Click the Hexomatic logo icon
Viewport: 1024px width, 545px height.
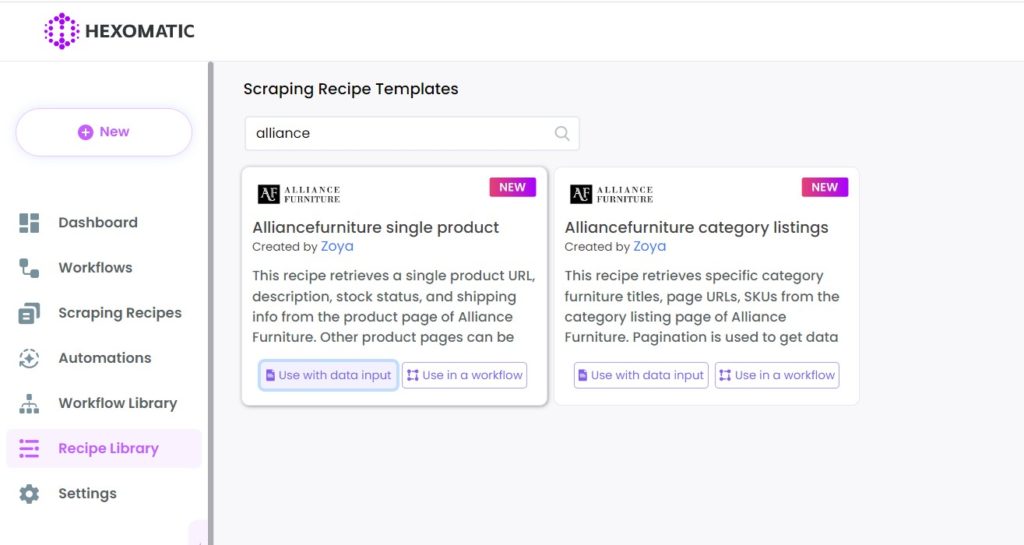click(x=61, y=31)
